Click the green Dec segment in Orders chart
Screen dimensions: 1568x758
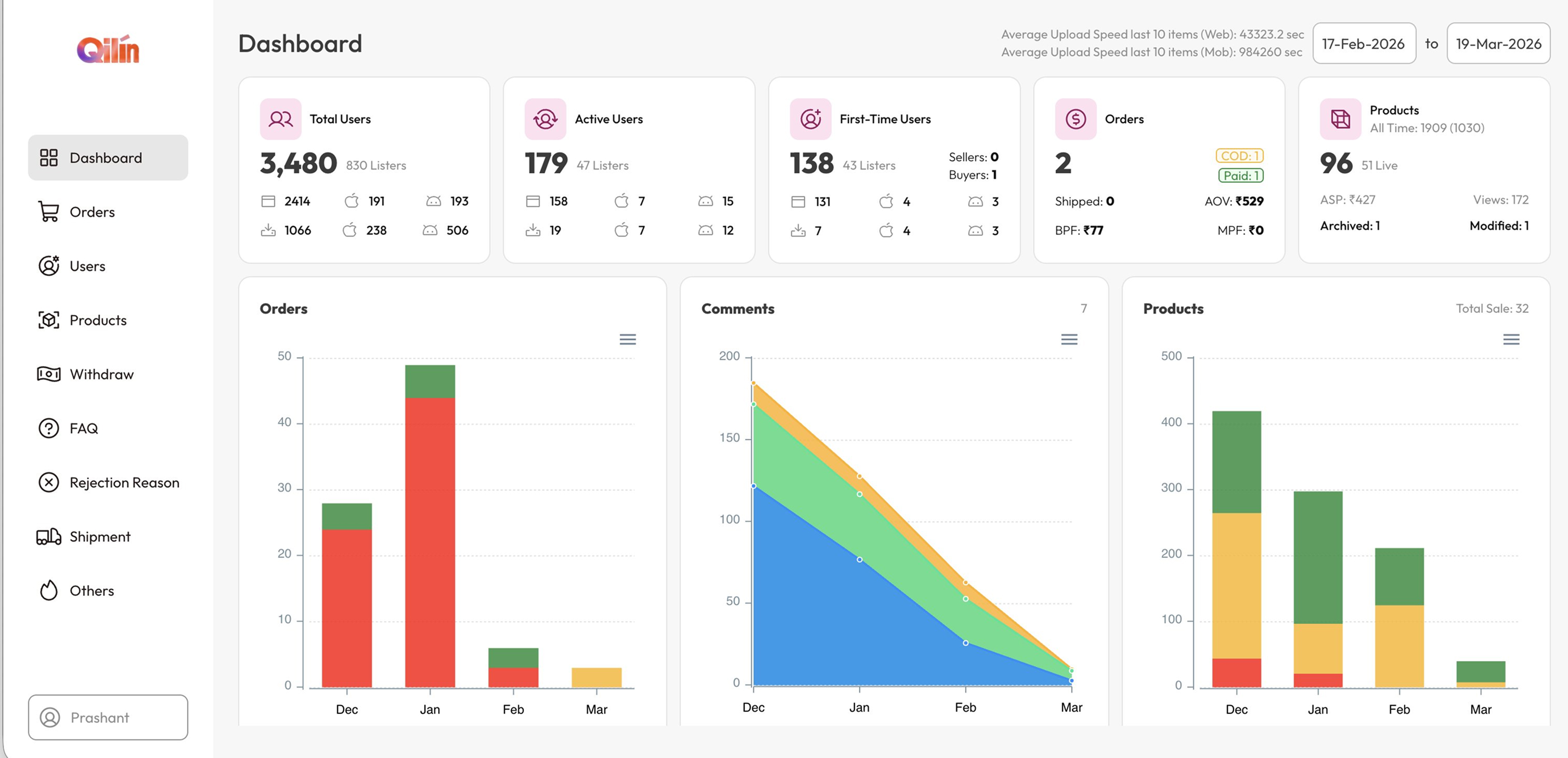346,516
